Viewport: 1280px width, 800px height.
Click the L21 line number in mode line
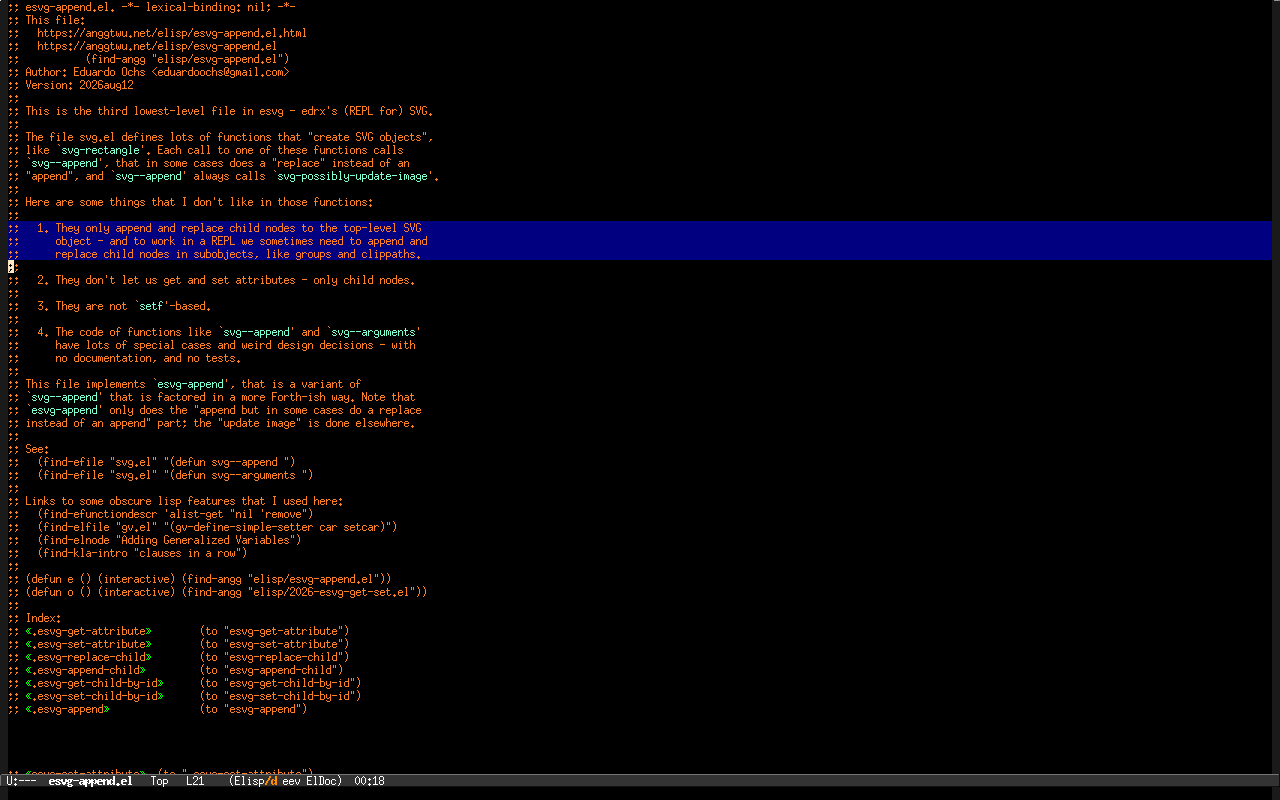pyautogui.click(x=195, y=781)
